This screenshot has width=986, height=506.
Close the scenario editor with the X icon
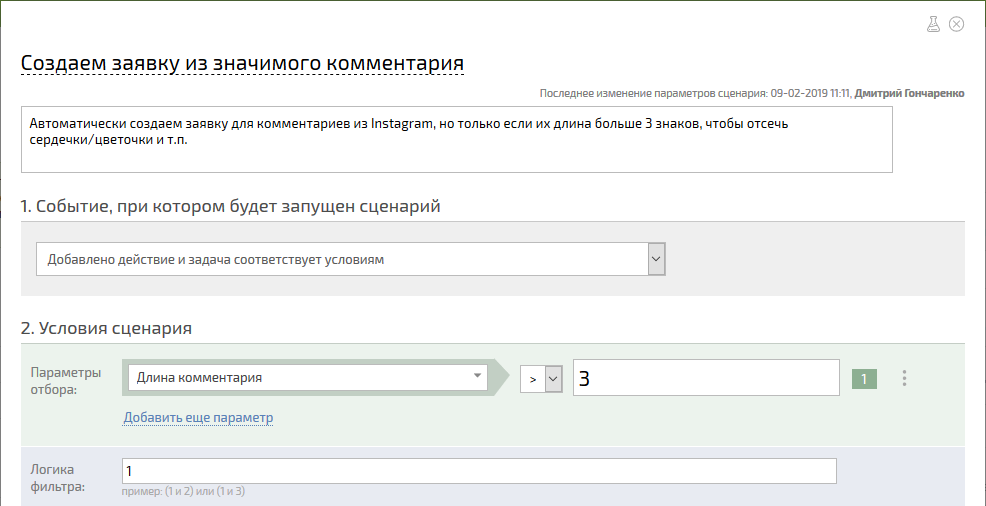point(956,25)
